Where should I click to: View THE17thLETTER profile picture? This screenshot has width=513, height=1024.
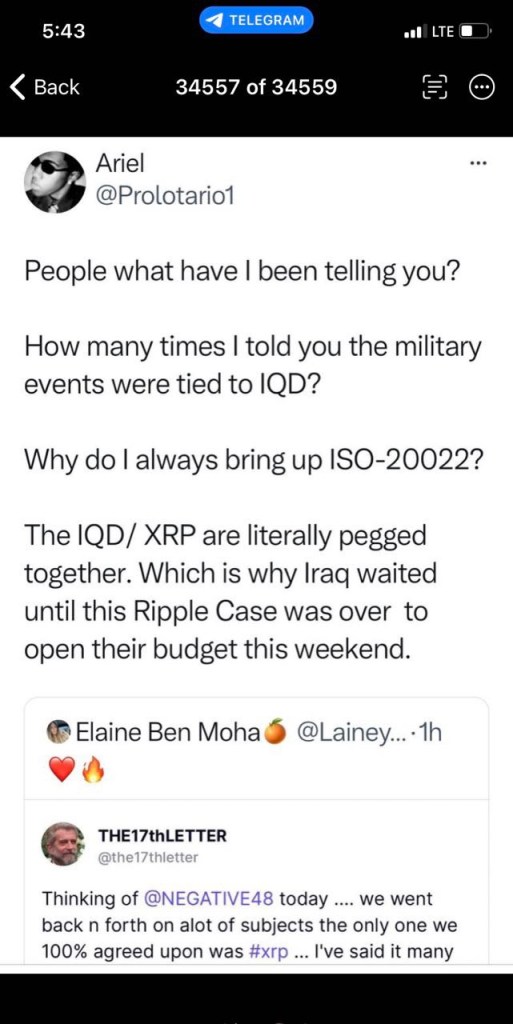click(x=63, y=844)
